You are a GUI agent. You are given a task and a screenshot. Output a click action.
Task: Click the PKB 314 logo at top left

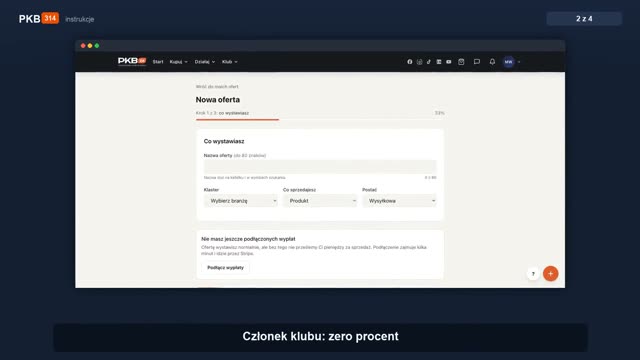pos(39,19)
